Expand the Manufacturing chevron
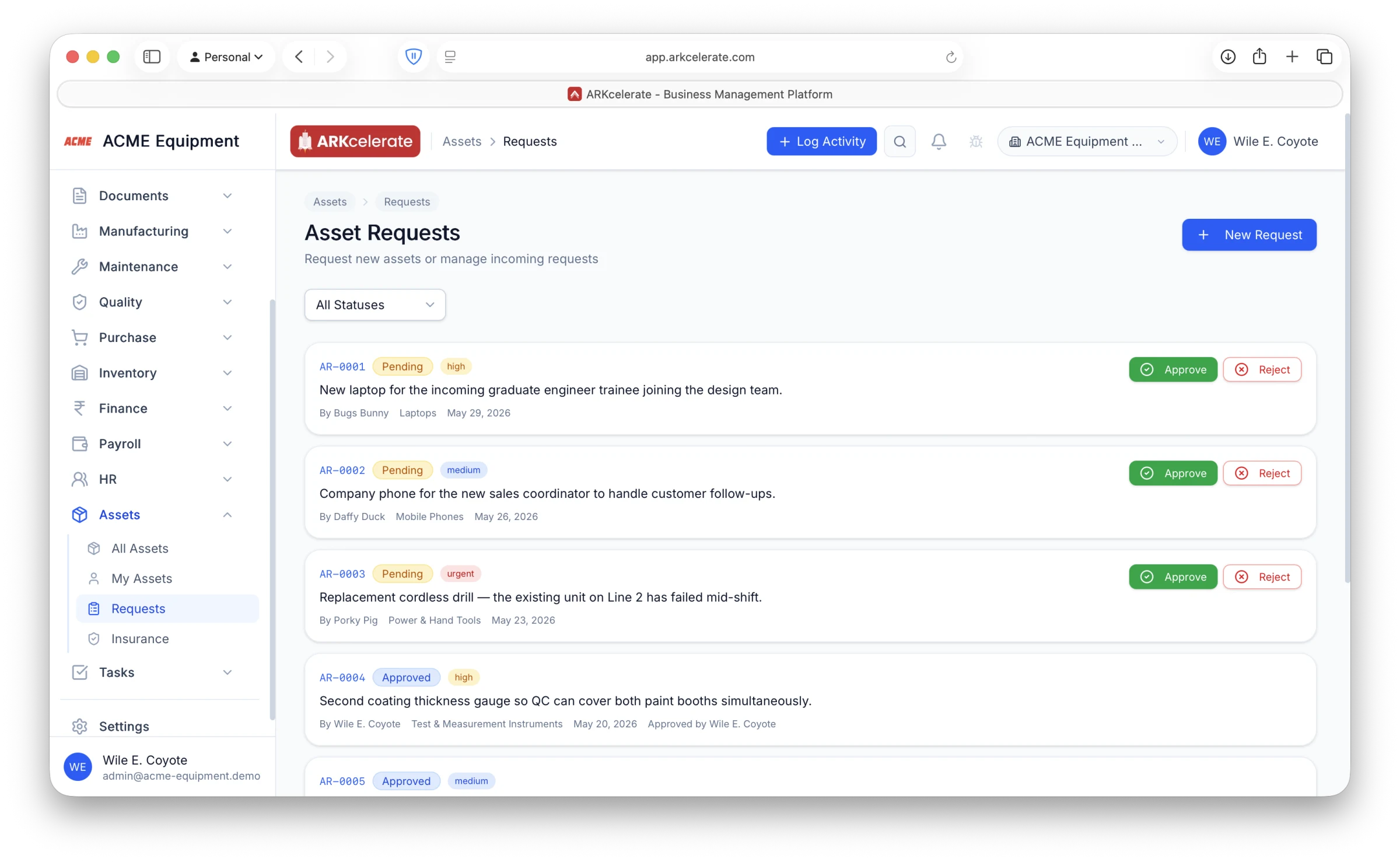Image resolution: width=1400 pixels, height=862 pixels. pos(228,231)
